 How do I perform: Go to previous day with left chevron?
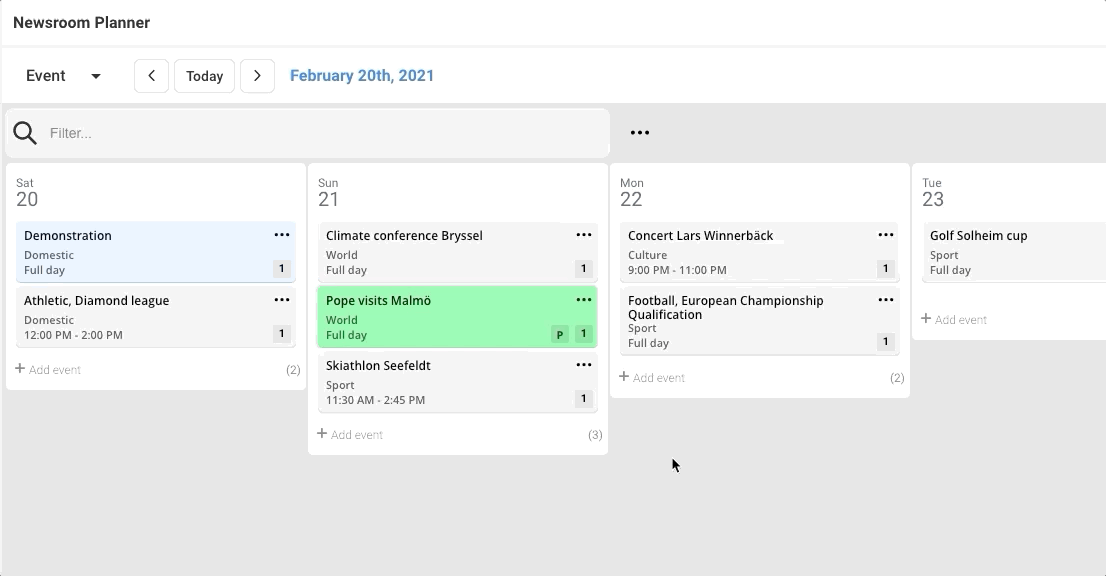point(151,76)
